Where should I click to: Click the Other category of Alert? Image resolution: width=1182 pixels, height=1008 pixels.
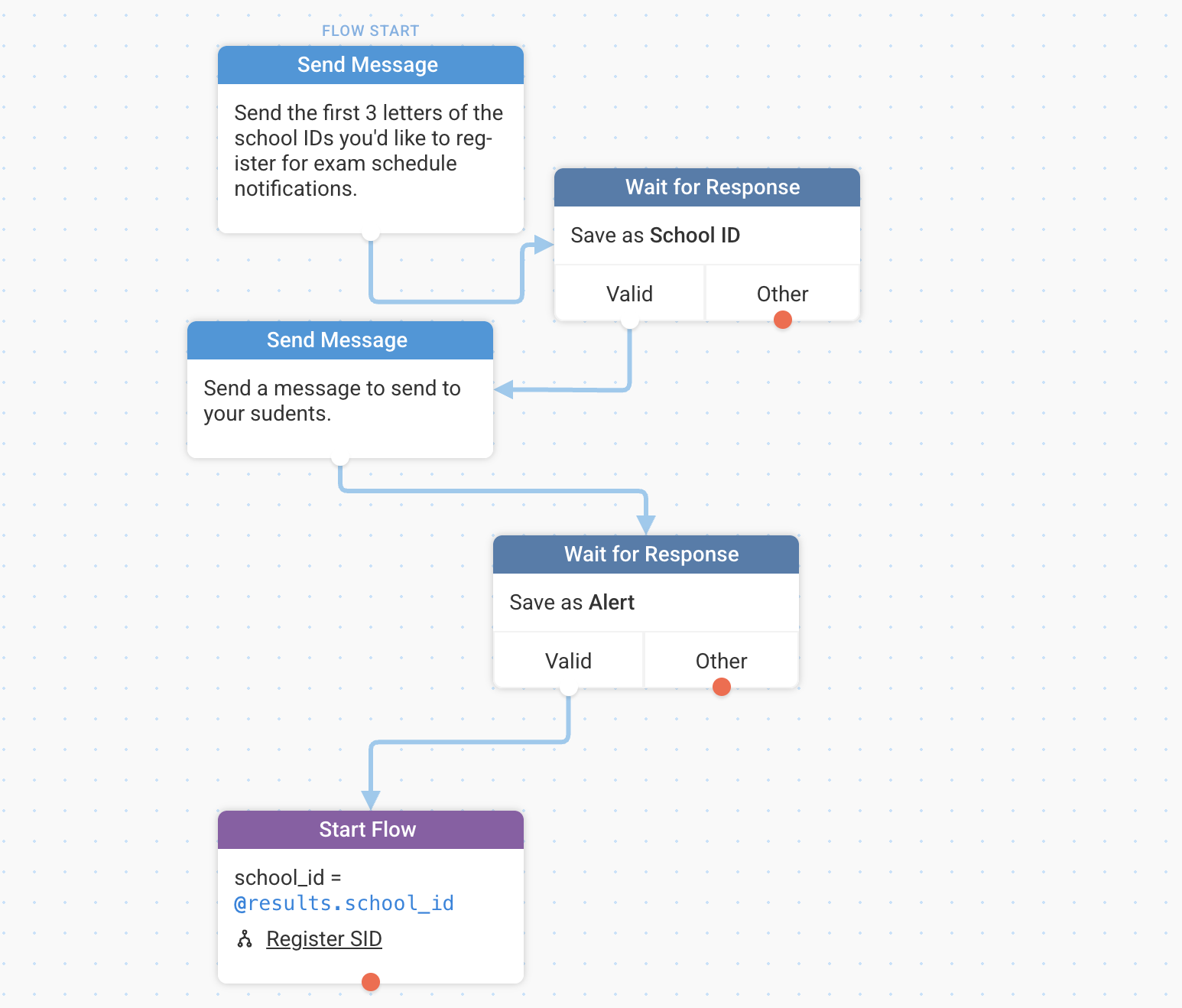click(x=722, y=661)
